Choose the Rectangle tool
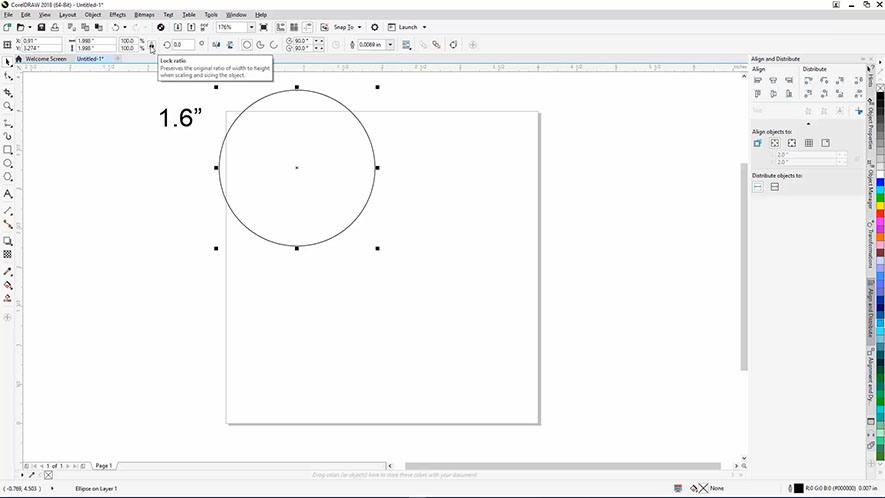 coord(8,149)
